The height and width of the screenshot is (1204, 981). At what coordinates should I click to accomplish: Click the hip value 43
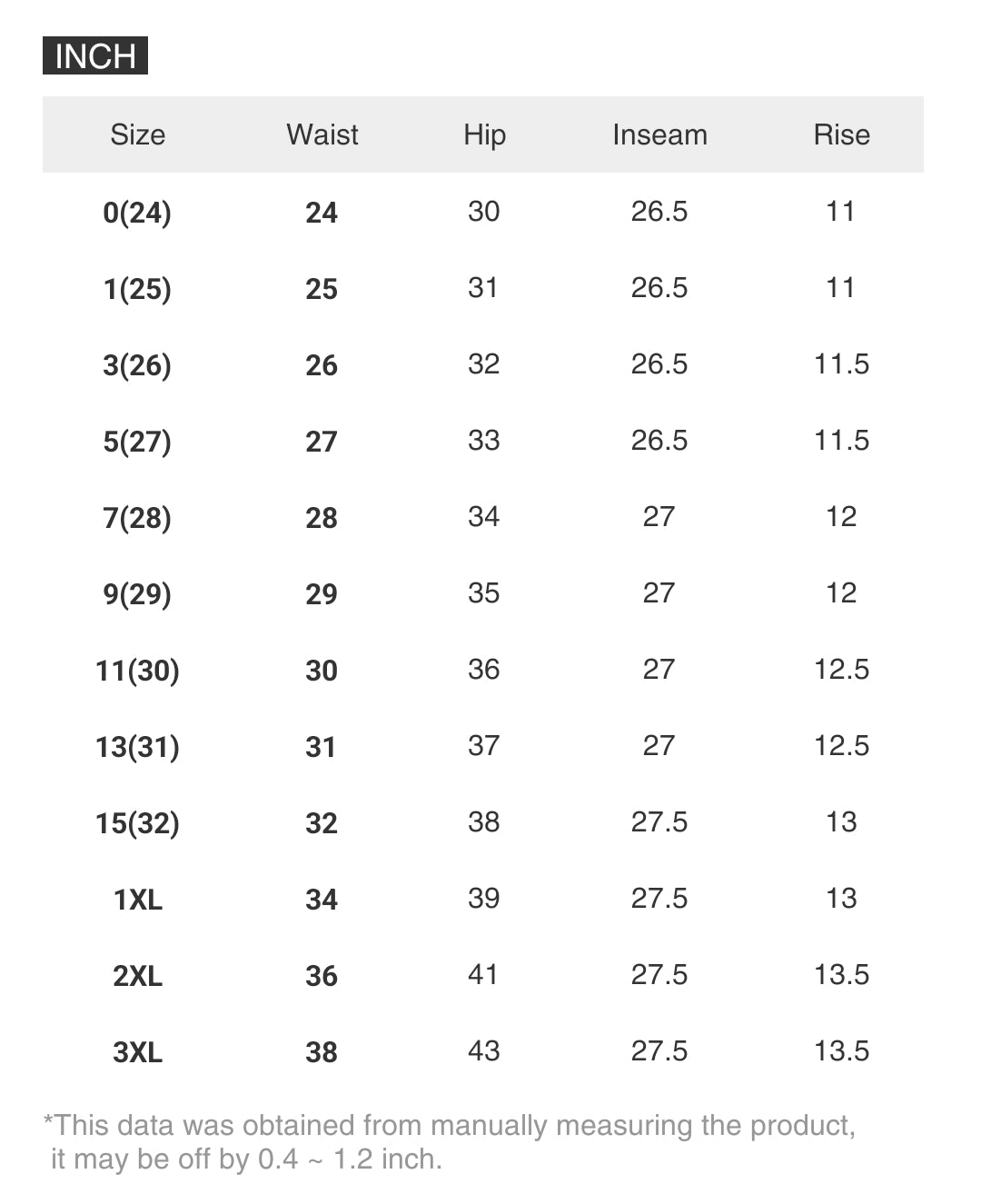click(x=483, y=1051)
